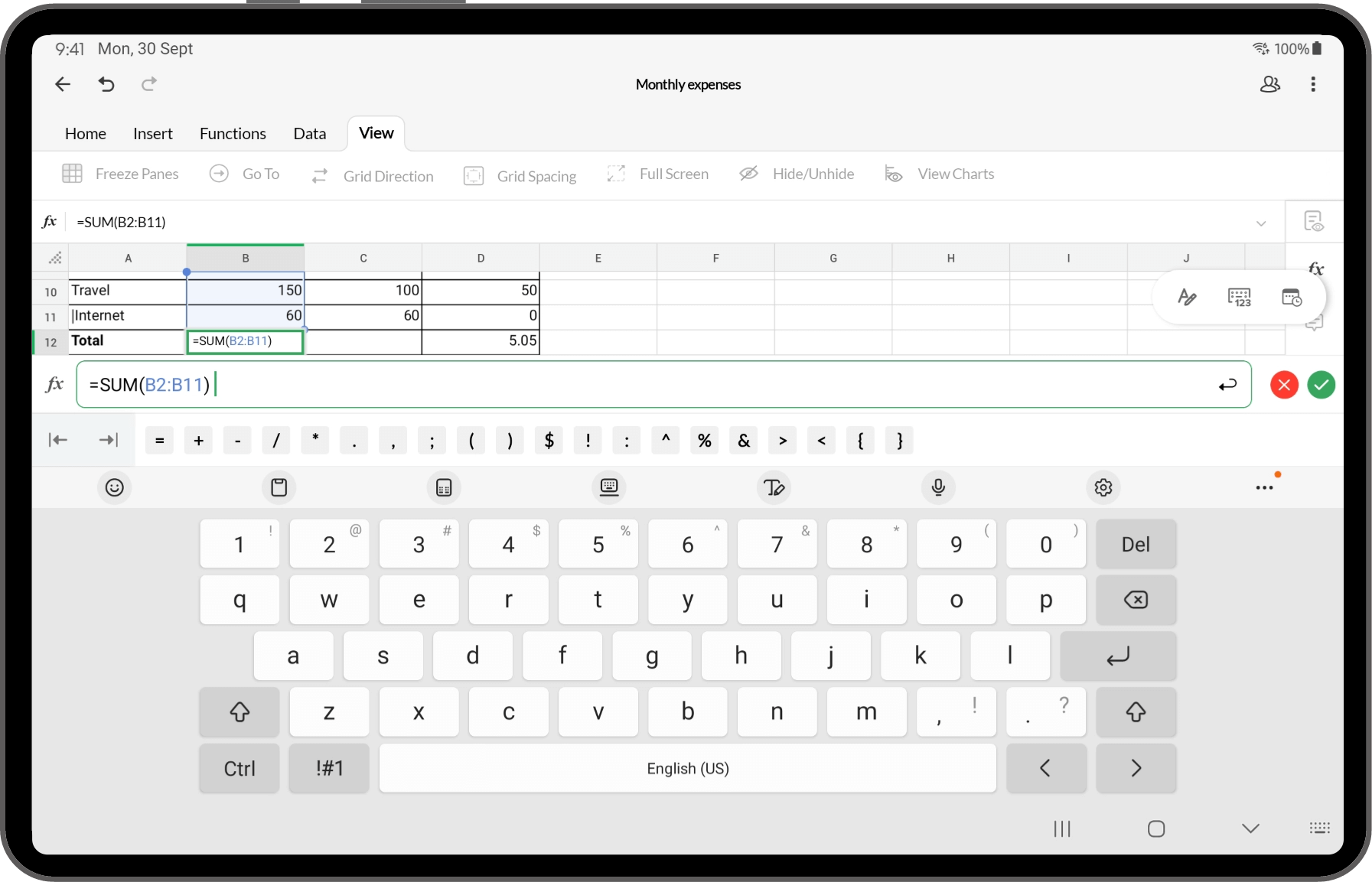Tap the undo arrow icon
The image size is (1372, 882).
(106, 84)
